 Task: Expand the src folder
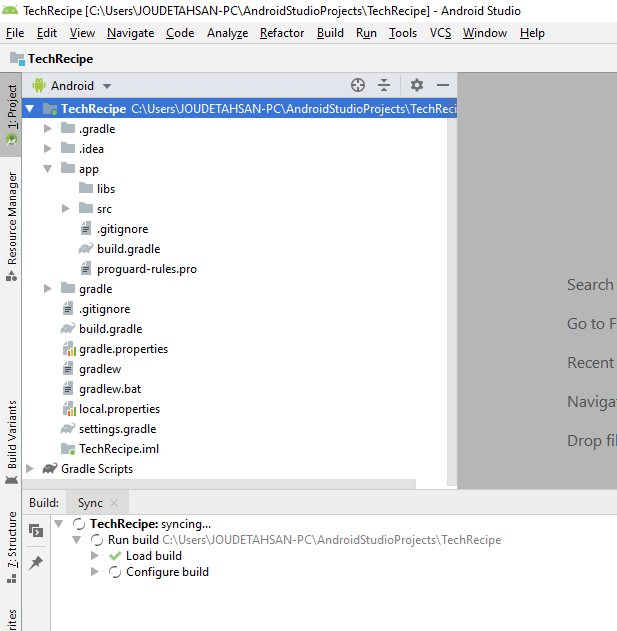66,208
